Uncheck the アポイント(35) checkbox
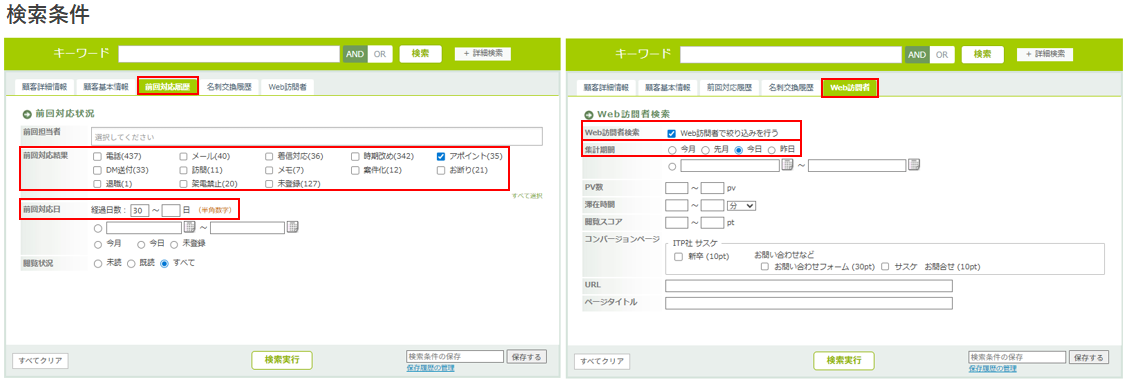 [x=442, y=156]
